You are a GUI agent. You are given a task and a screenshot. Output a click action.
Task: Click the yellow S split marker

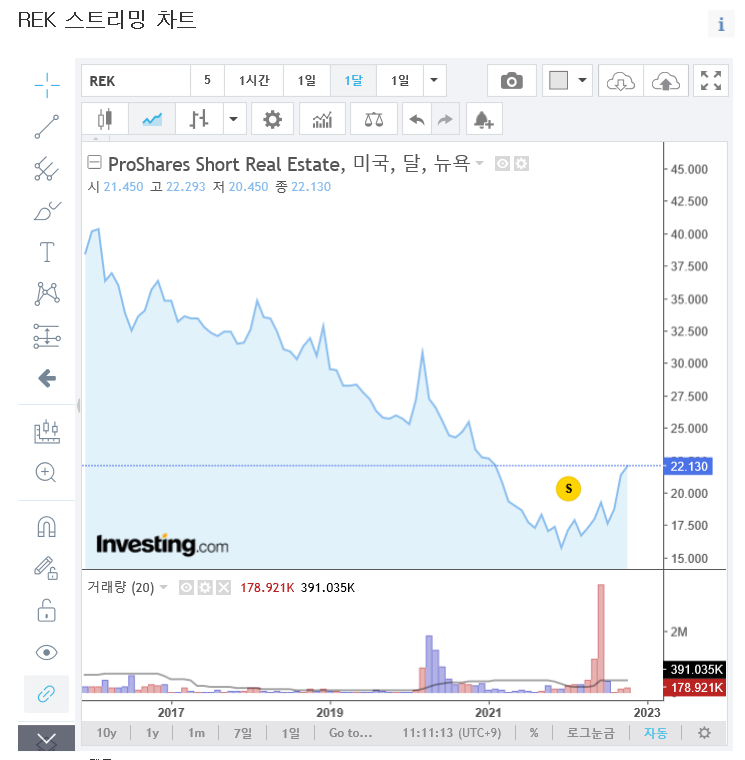click(x=569, y=489)
